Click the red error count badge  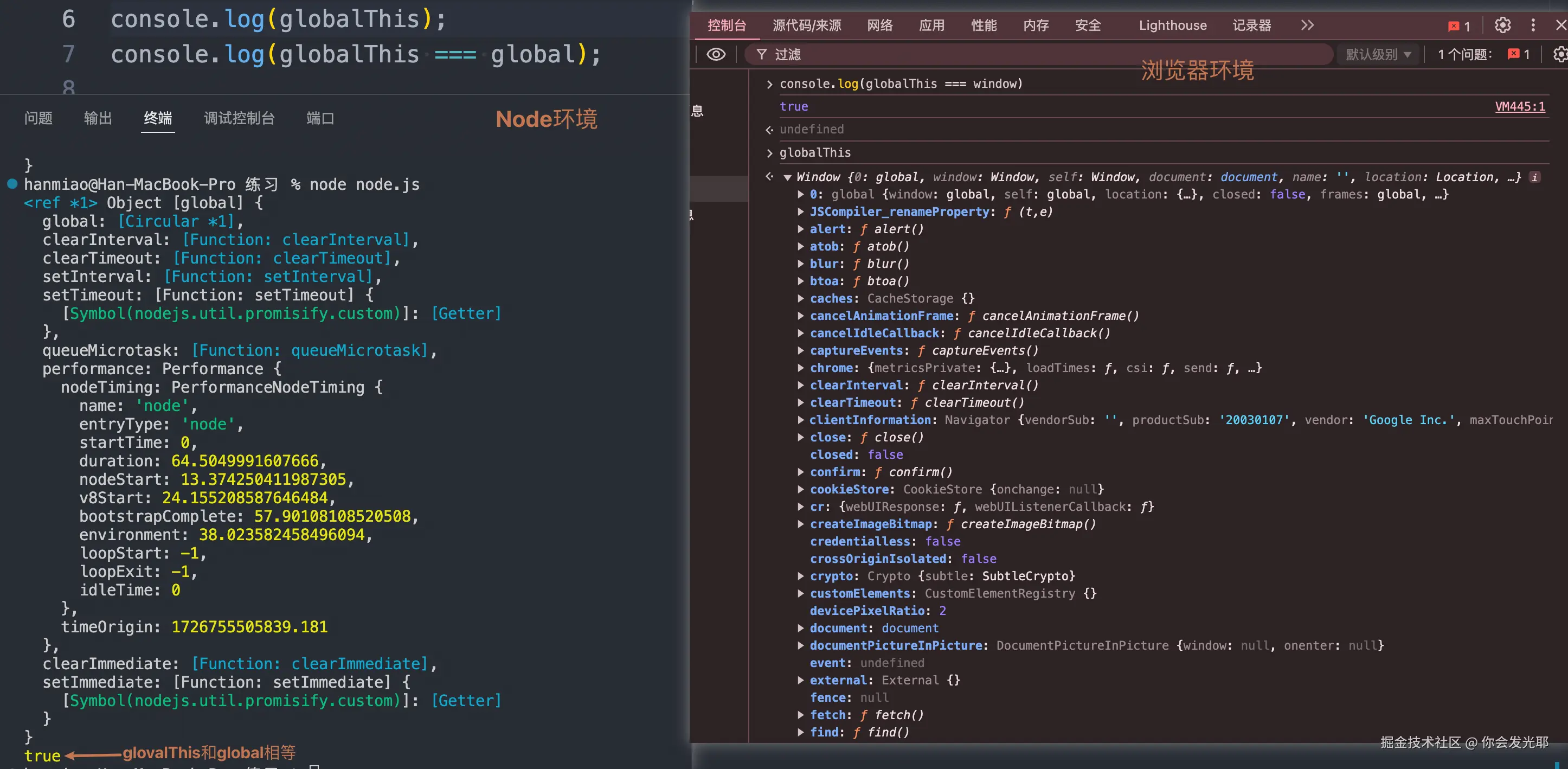[1459, 25]
